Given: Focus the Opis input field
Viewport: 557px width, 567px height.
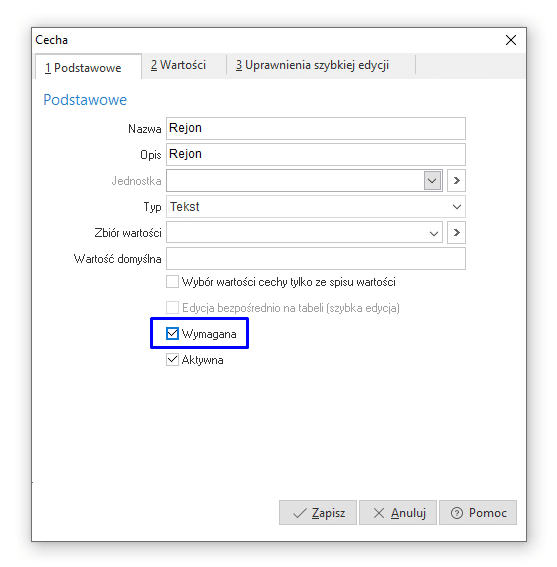Looking at the screenshot, I should click(316, 154).
